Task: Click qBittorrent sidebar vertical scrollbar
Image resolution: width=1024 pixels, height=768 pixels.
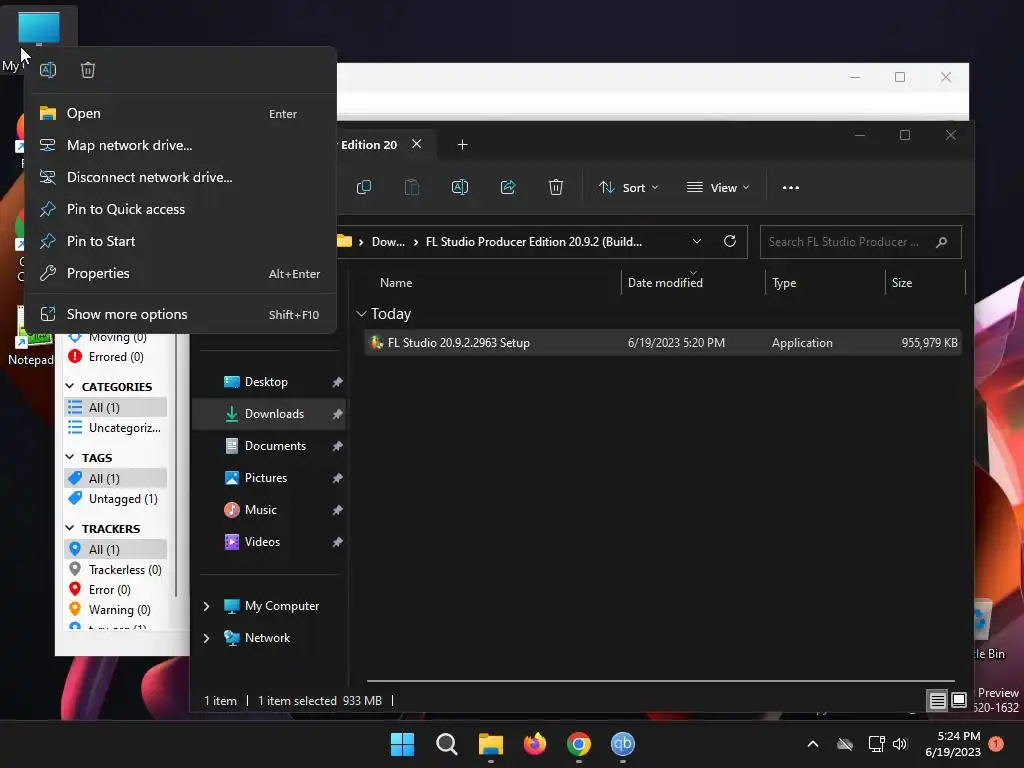Action: 176,465
